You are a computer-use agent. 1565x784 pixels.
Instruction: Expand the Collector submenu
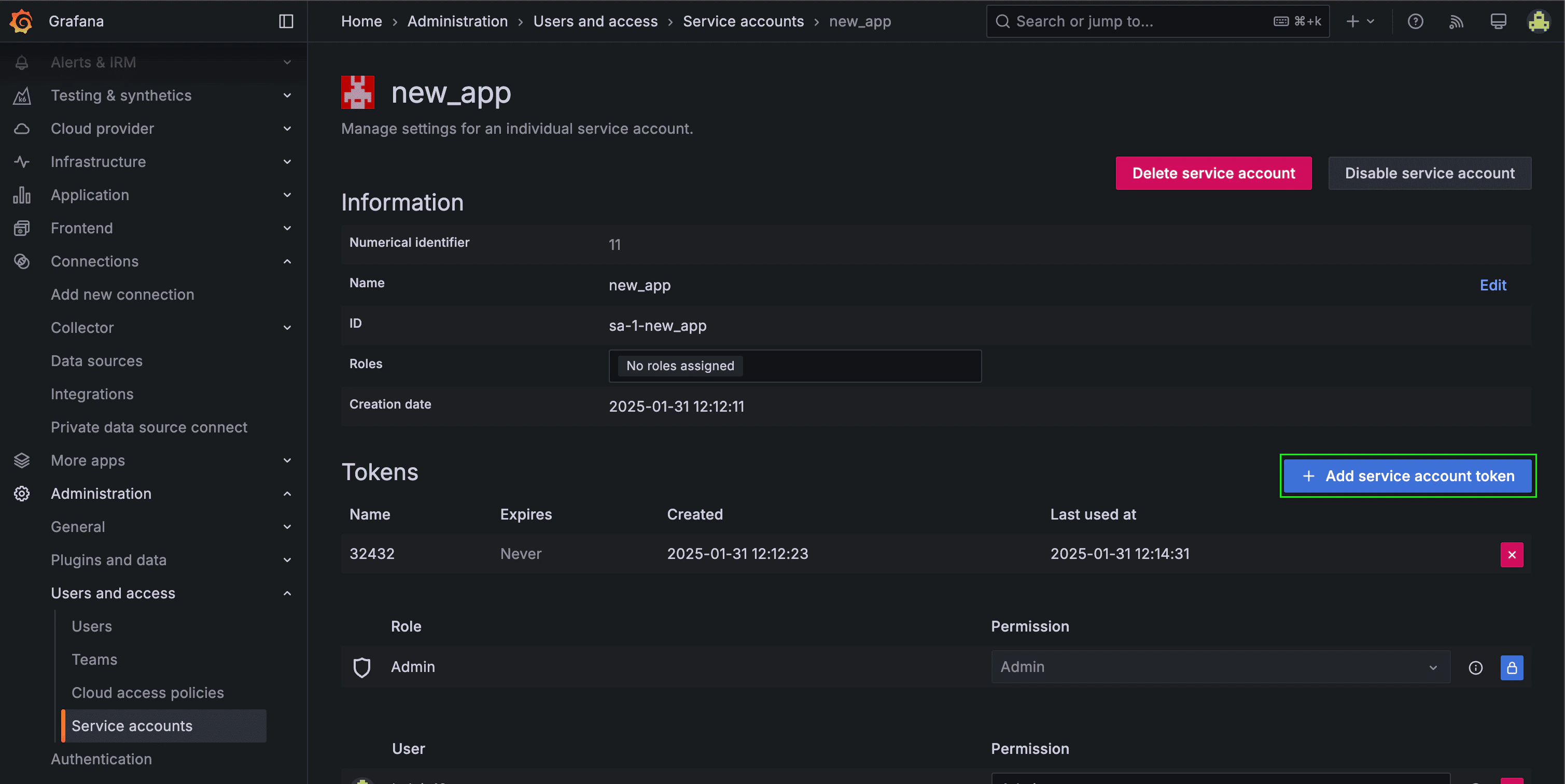point(287,328)
